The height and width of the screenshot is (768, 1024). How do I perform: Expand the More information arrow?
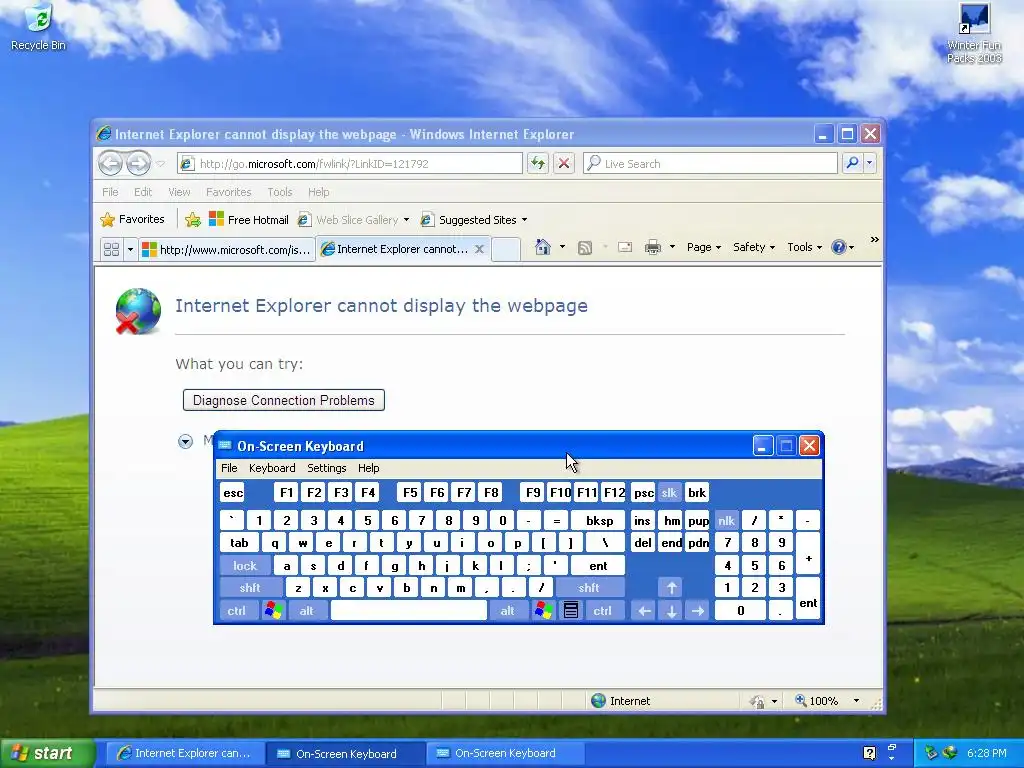coord(185,442)
